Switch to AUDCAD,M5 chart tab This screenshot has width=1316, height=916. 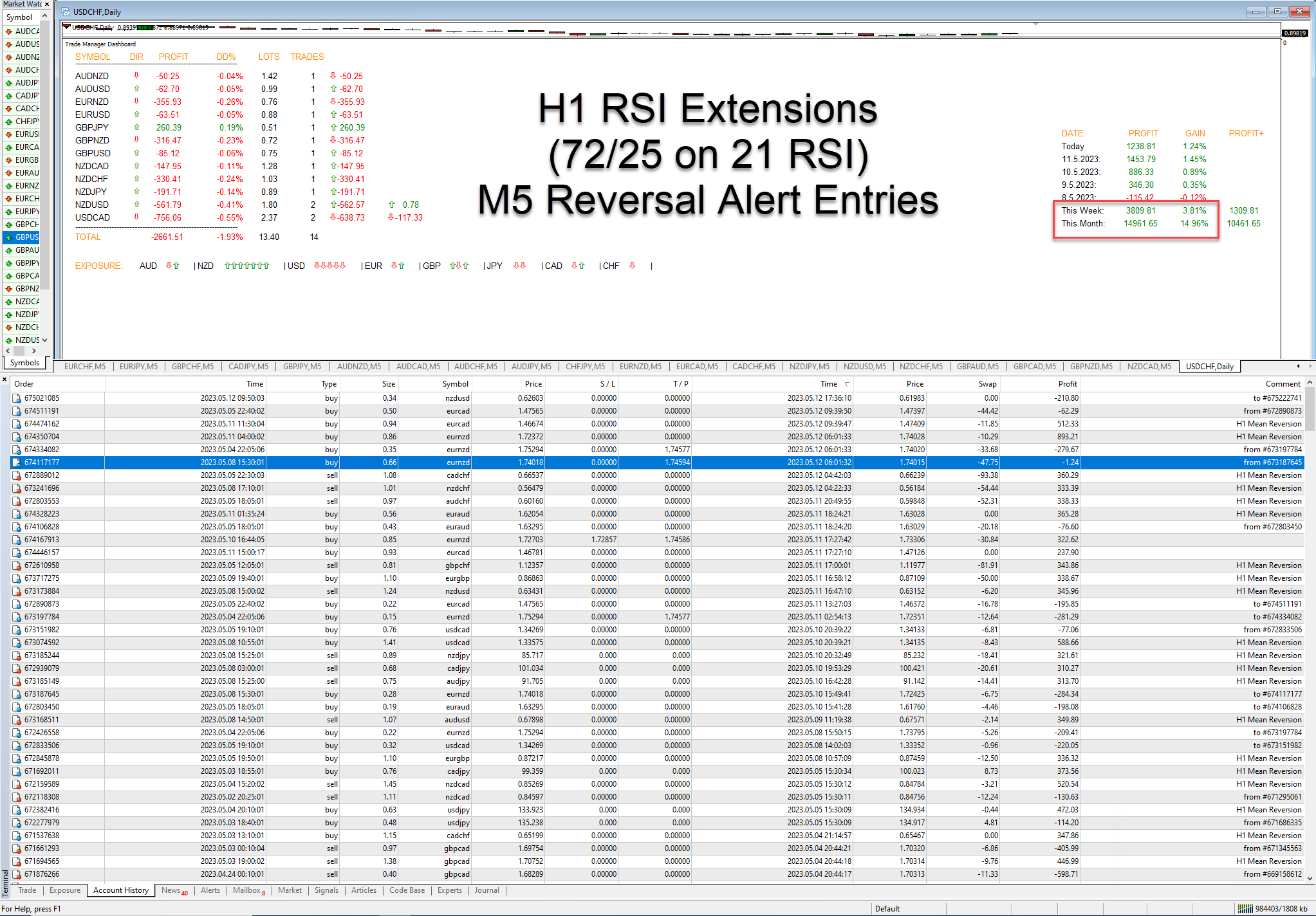418,367
